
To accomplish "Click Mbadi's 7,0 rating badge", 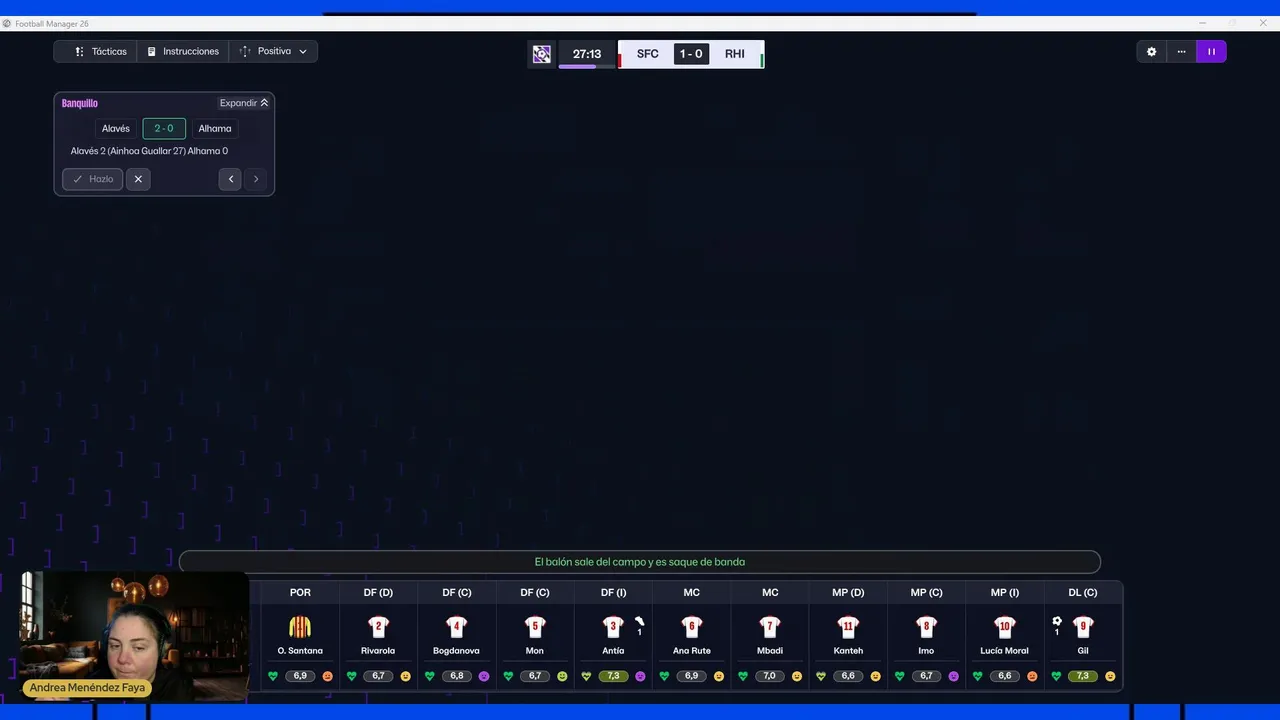I will click(x=769, y=676).
